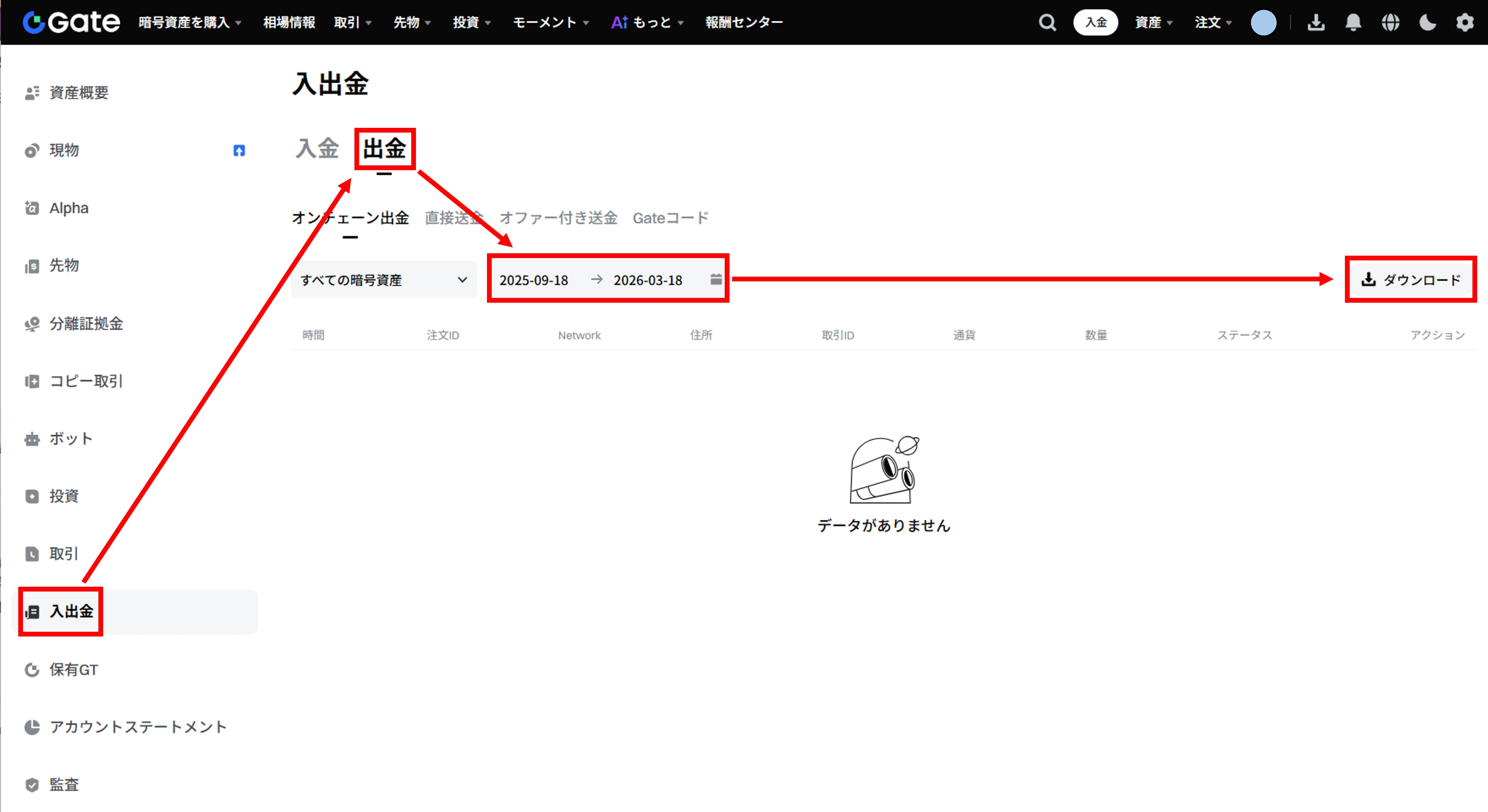This screenshot has height=812, width=1488.
Task: Select the 出金 tab
Action: pos(384,148)
